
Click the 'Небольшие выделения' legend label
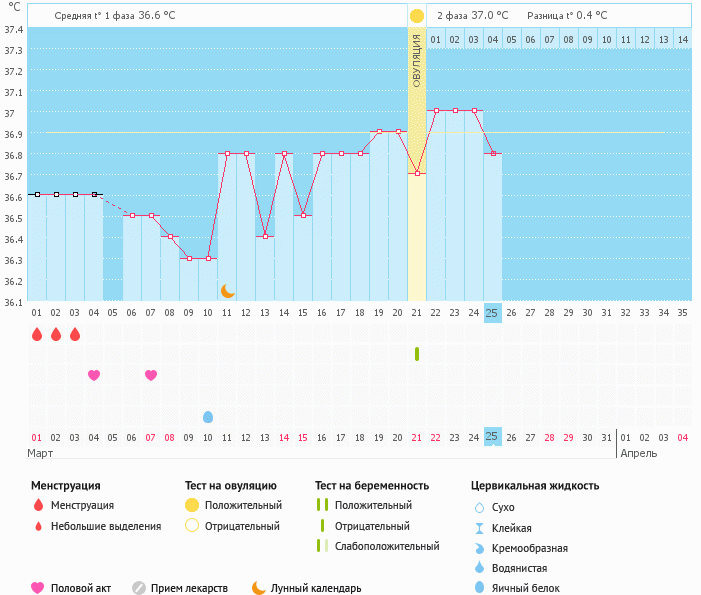point(106,526)
